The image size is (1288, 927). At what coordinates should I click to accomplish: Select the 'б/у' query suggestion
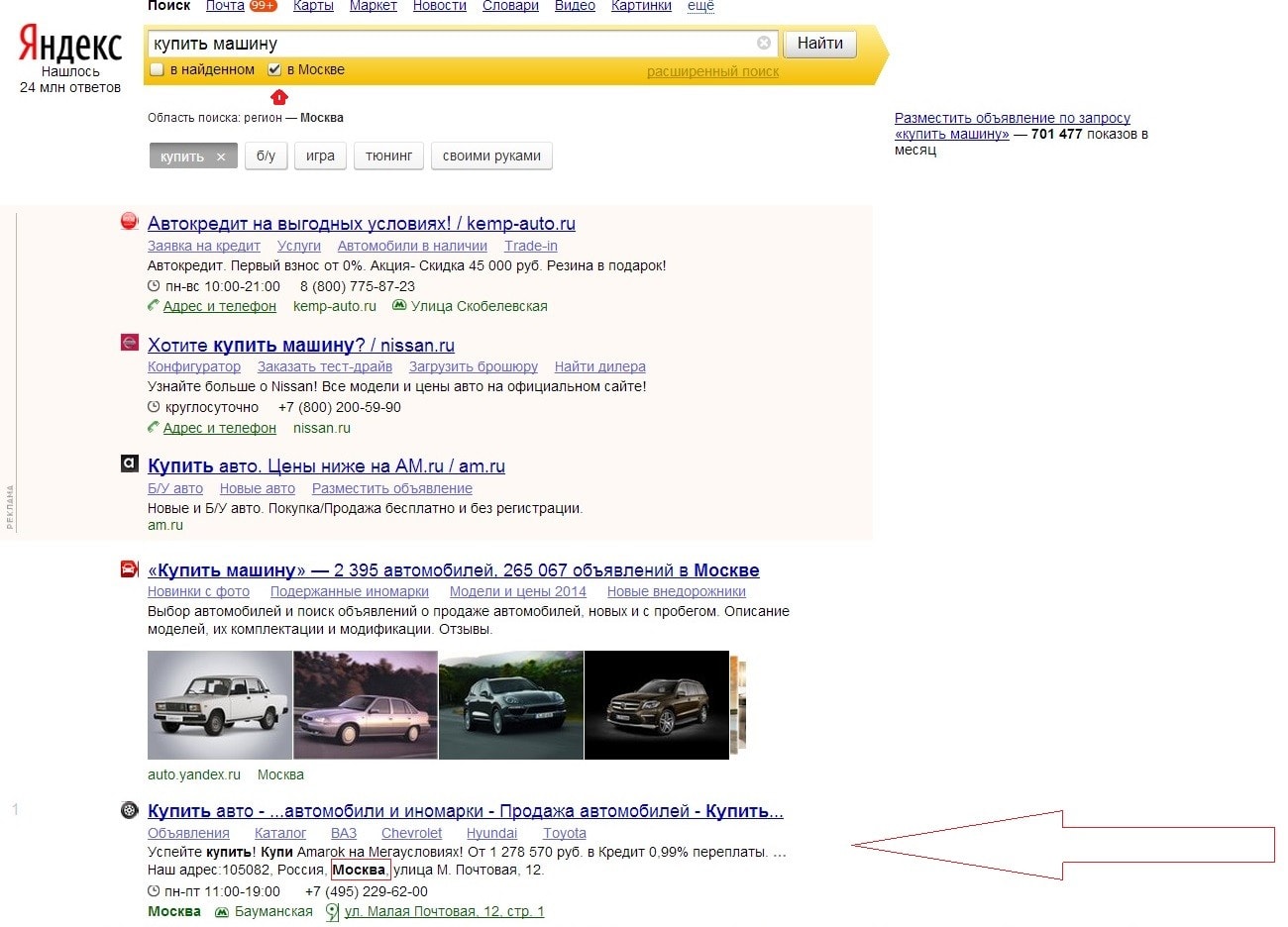(266, 155)
